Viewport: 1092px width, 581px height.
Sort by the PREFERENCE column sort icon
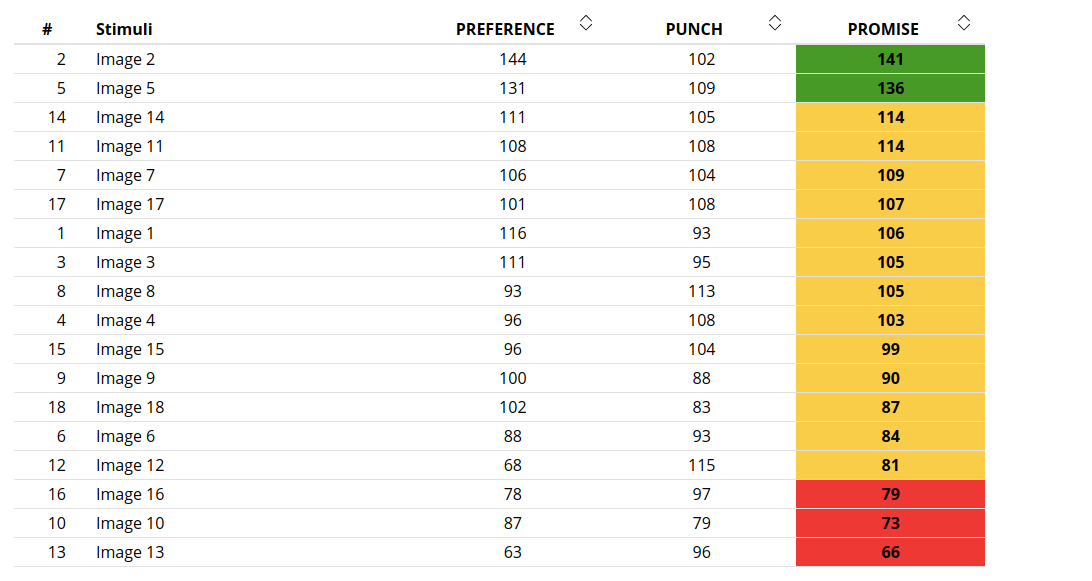click(x=586, y=23)
